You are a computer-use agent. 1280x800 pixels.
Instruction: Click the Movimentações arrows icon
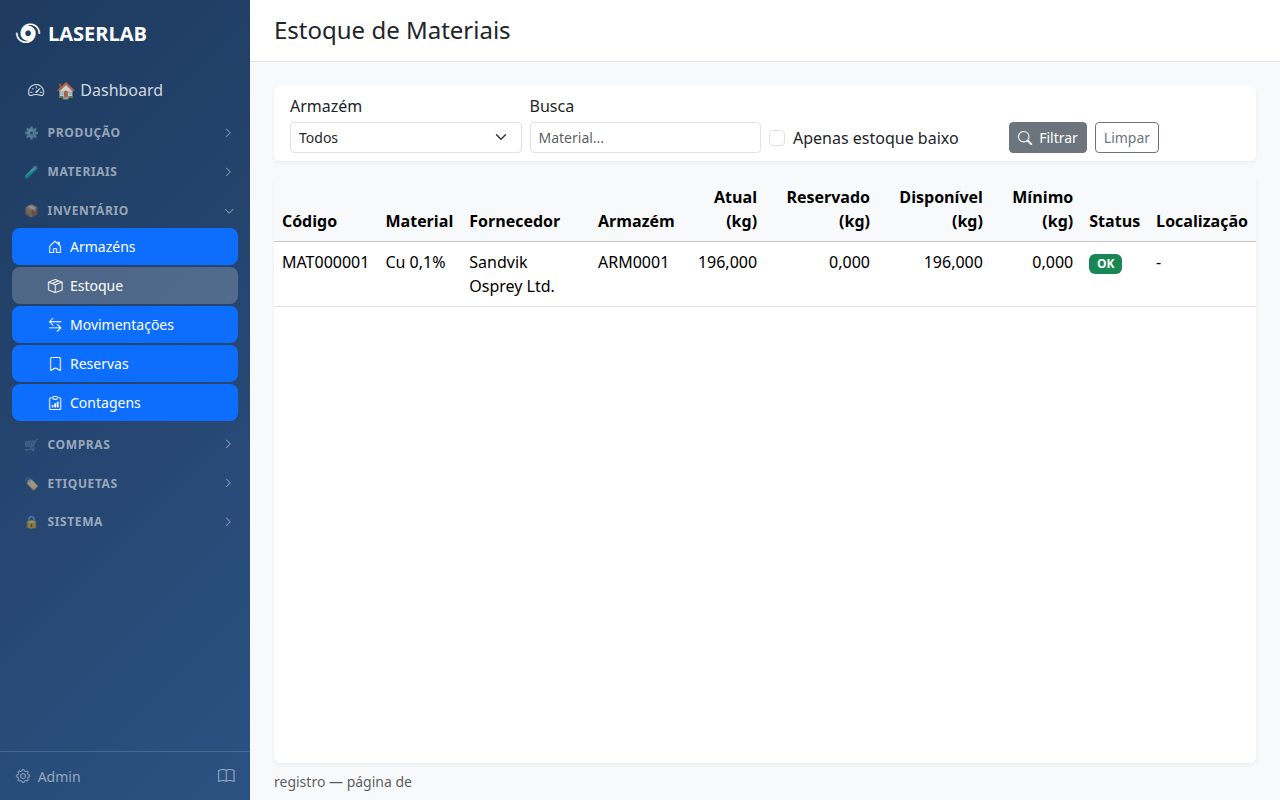(x=55, y=325)
